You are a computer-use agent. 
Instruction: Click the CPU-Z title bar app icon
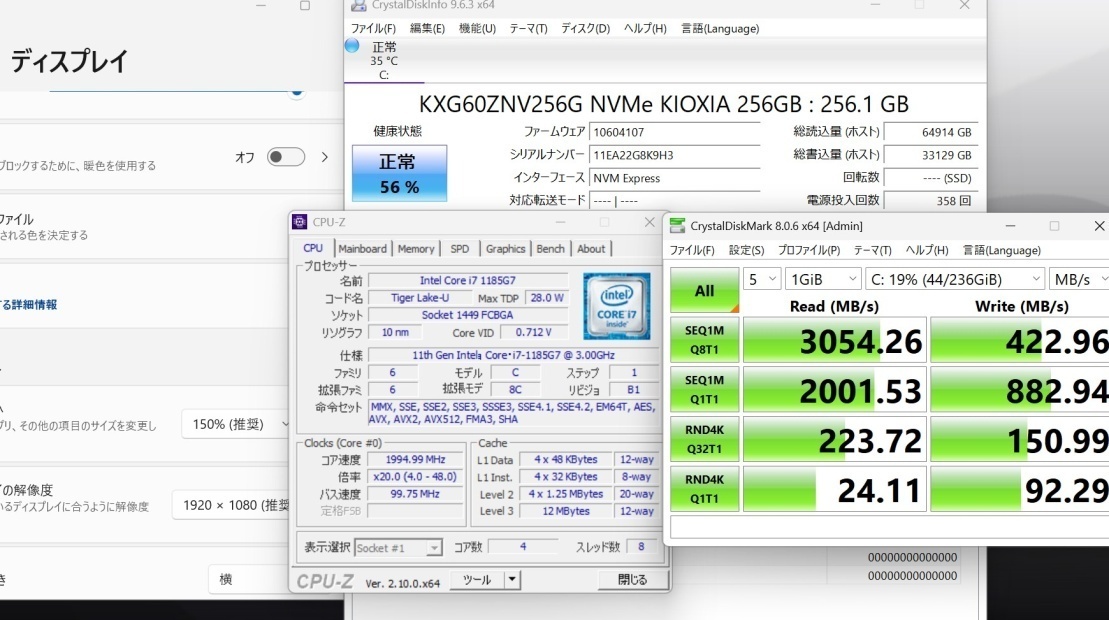[300, 222]
